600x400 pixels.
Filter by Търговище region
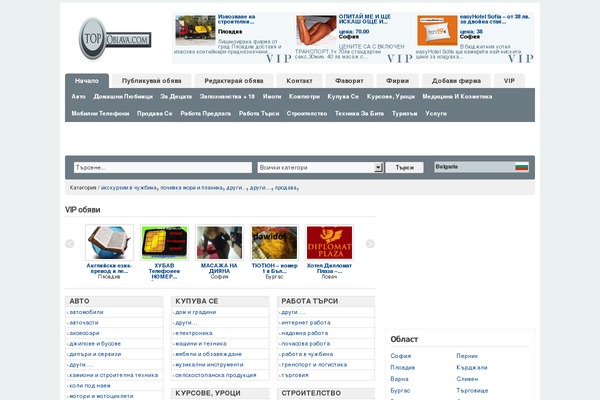(x=472, y=390)
